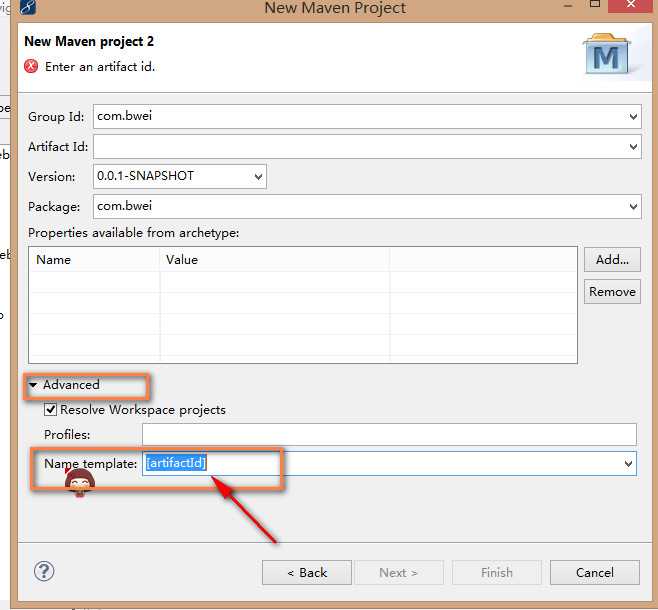Click the Finish button

(x=497, y=573)
